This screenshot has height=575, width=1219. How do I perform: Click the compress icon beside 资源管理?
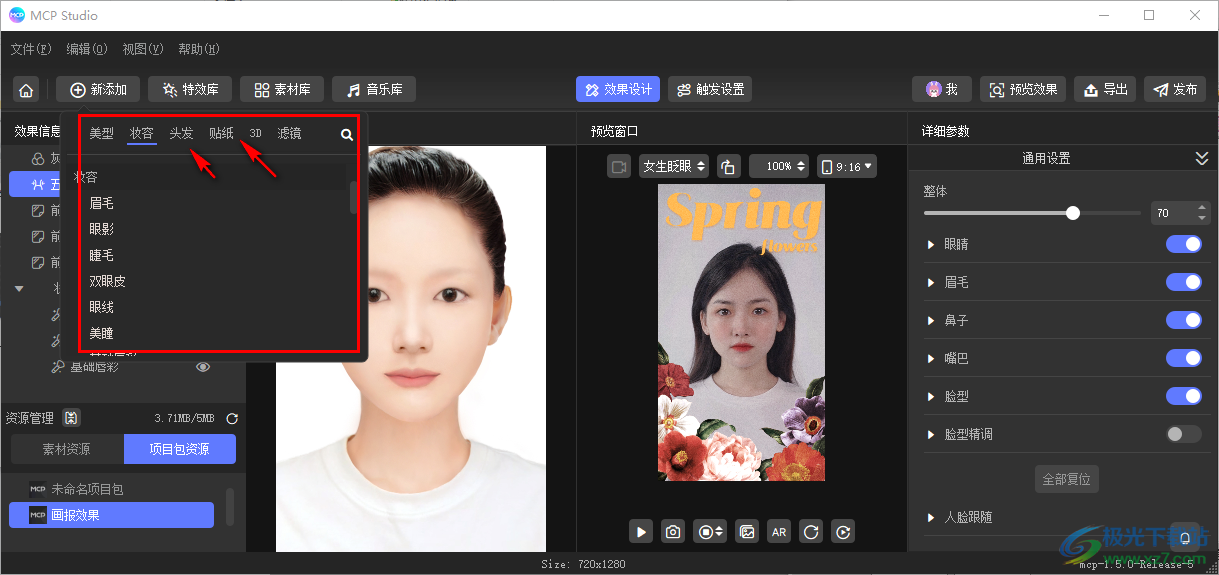pos(71,418)
